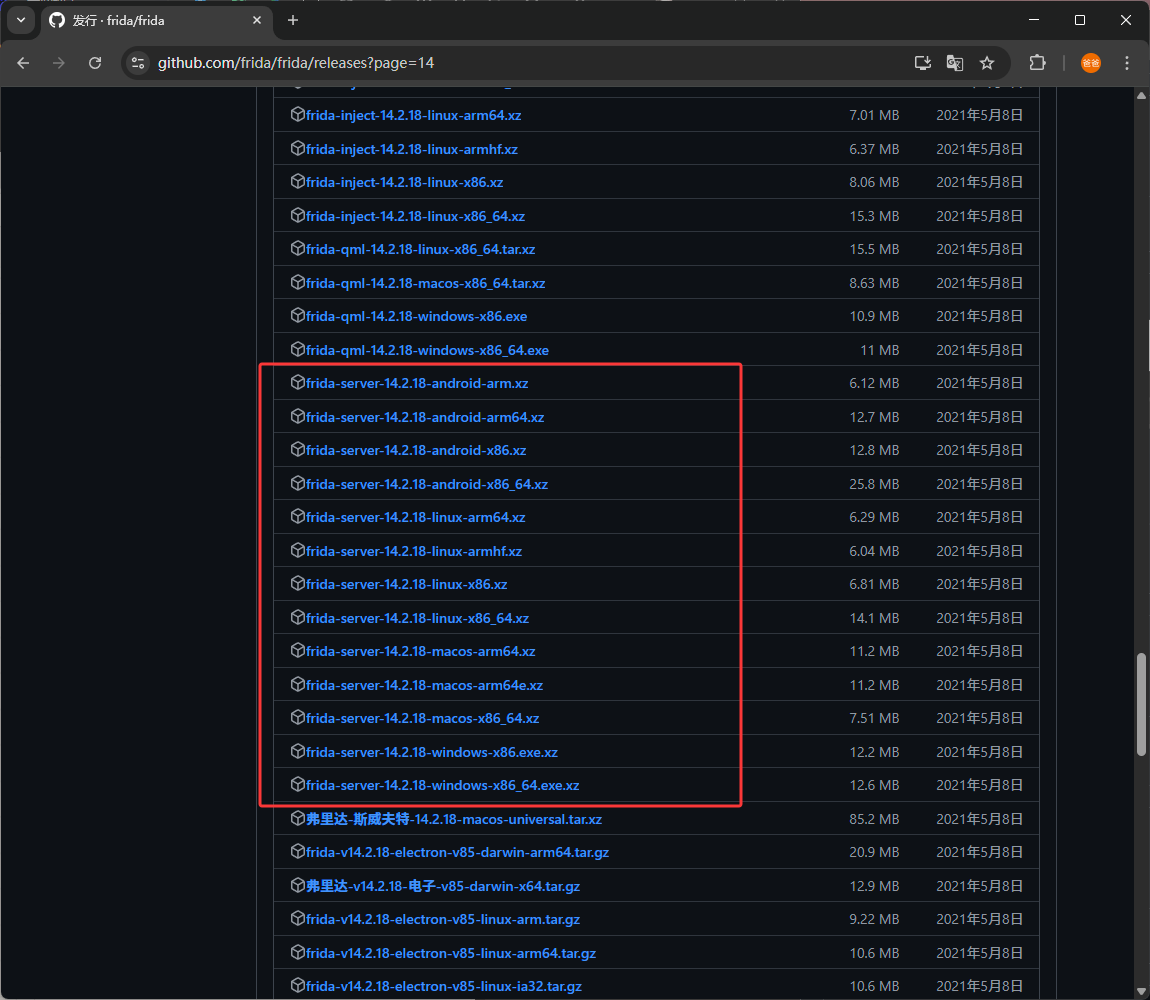
Task: Download frida-server-14.2.18-macos-arm64e.xz
Action: [x=424, y=685]
